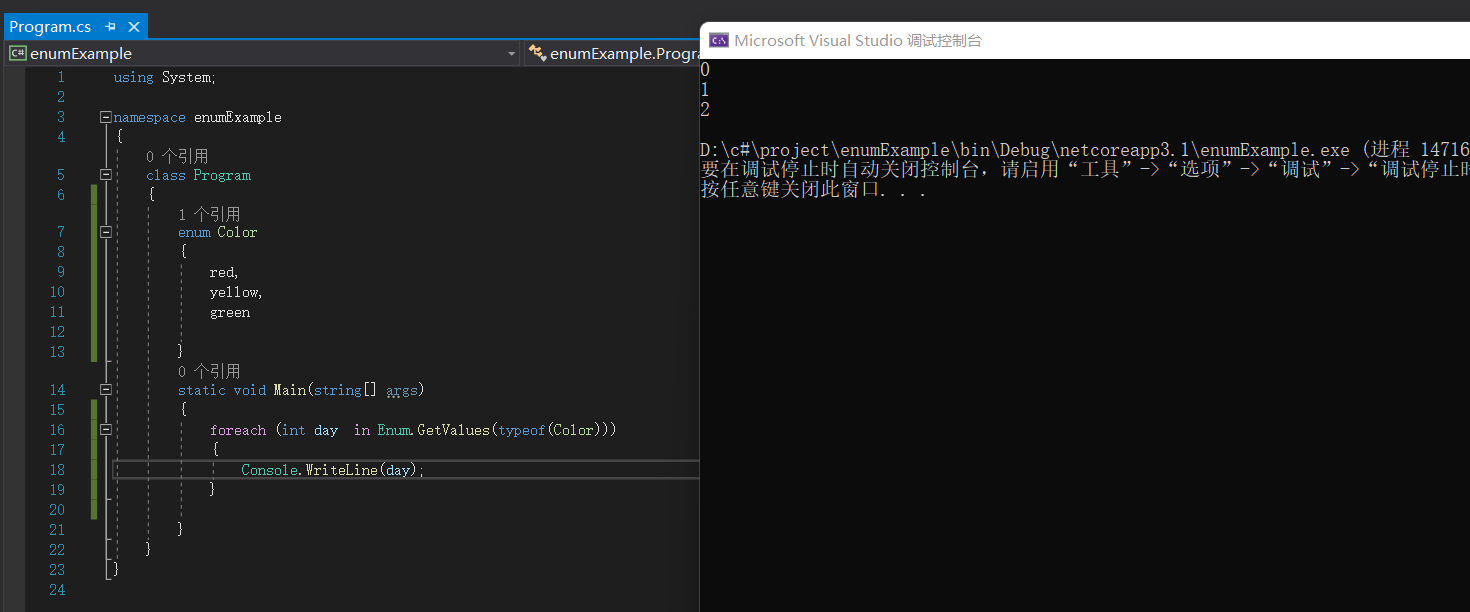Click console output line '2'
Image resolution: width=1470 pixels, height=612 pixels.
coord(705,110)
